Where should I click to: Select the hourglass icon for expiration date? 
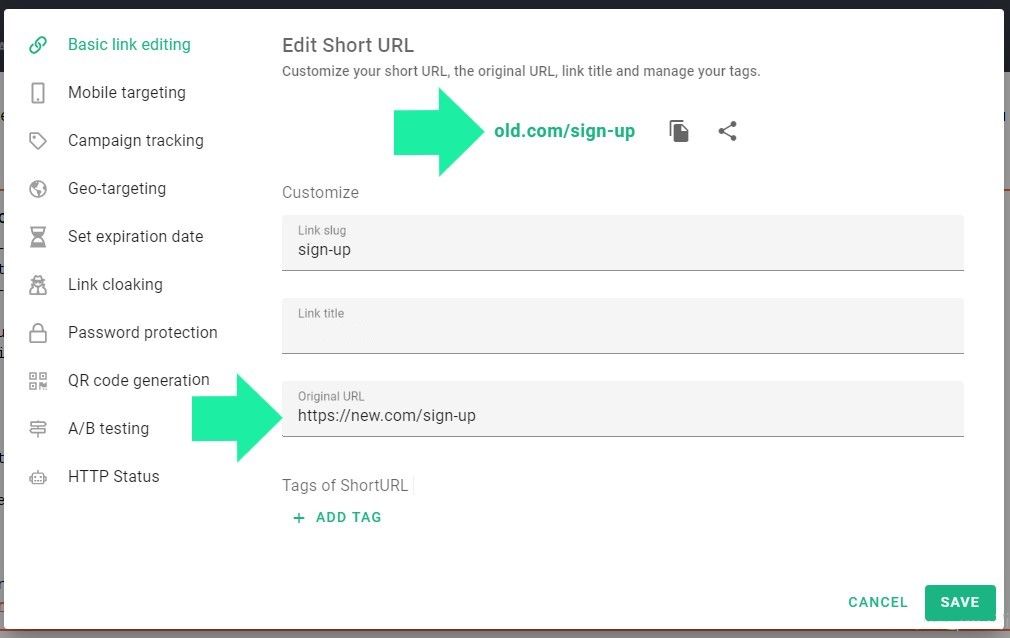coord(38,236)
